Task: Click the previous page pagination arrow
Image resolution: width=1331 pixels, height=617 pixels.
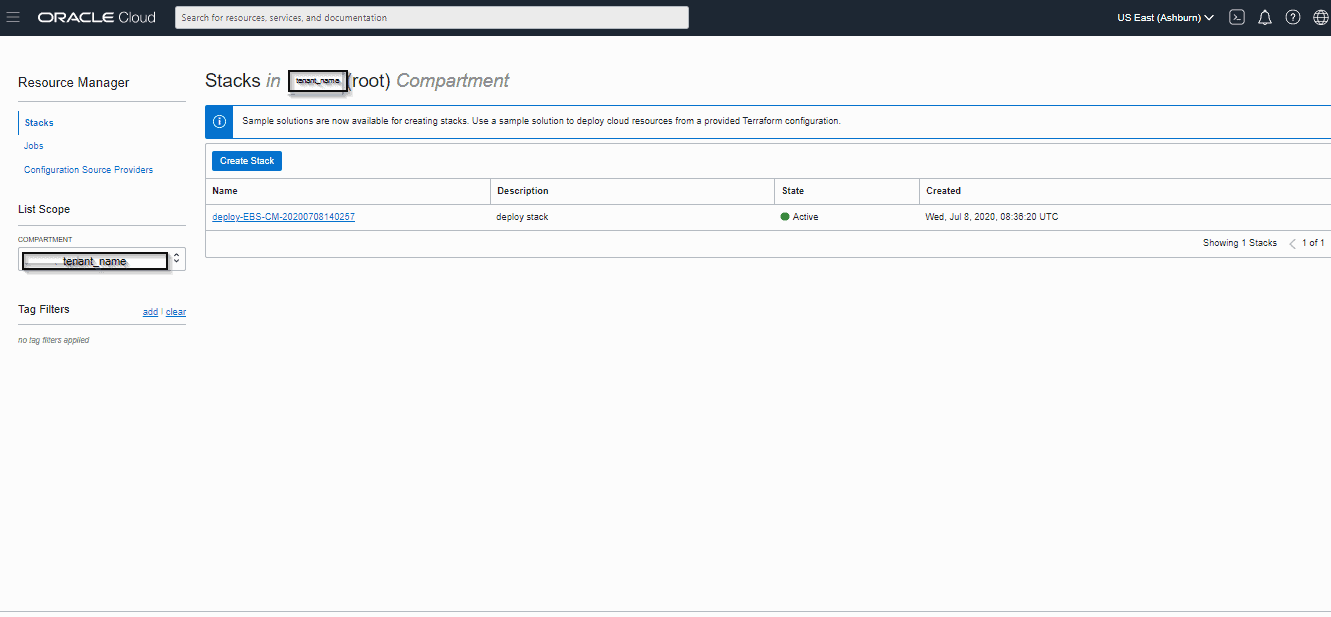Action: (1291, 242)
